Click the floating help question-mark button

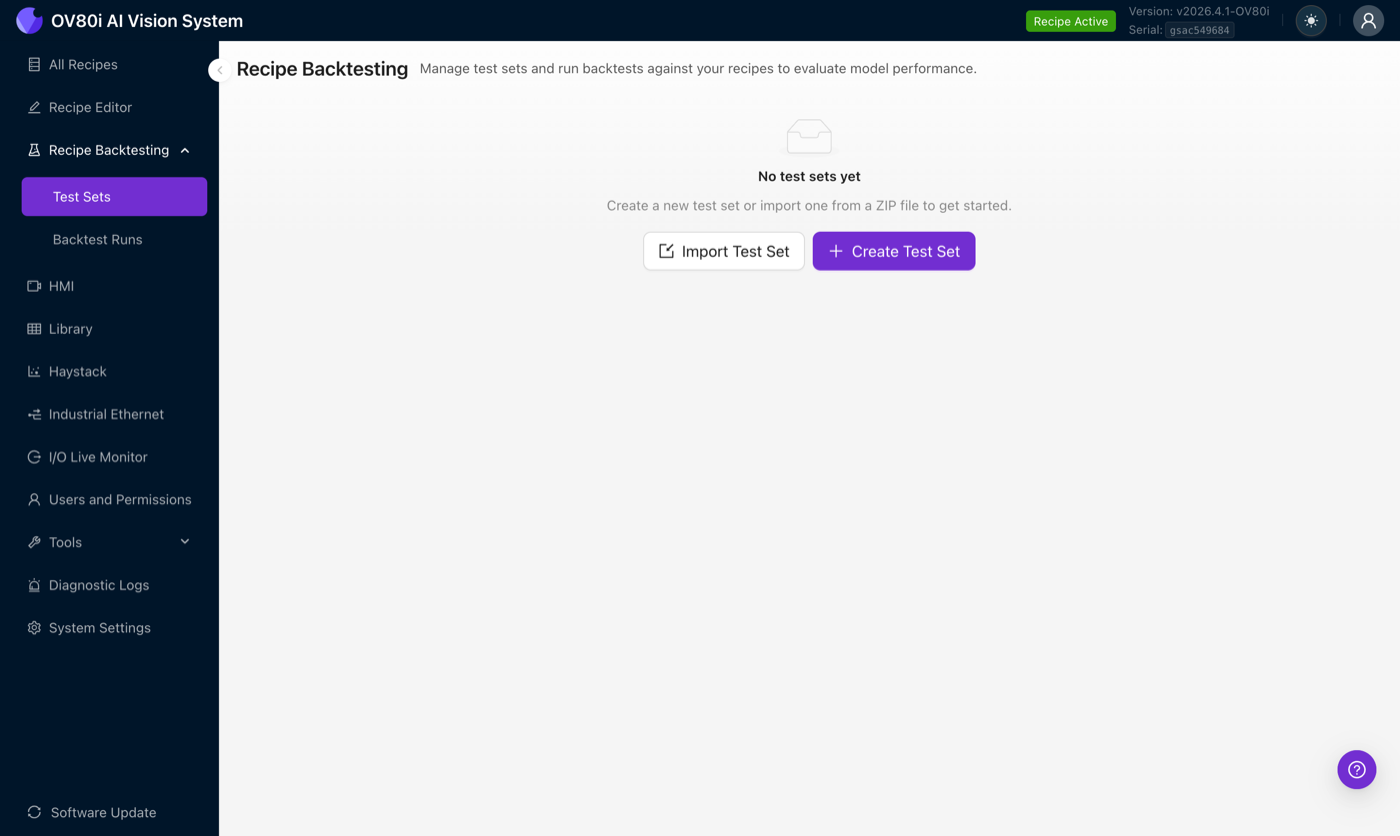coord(1356,769)
